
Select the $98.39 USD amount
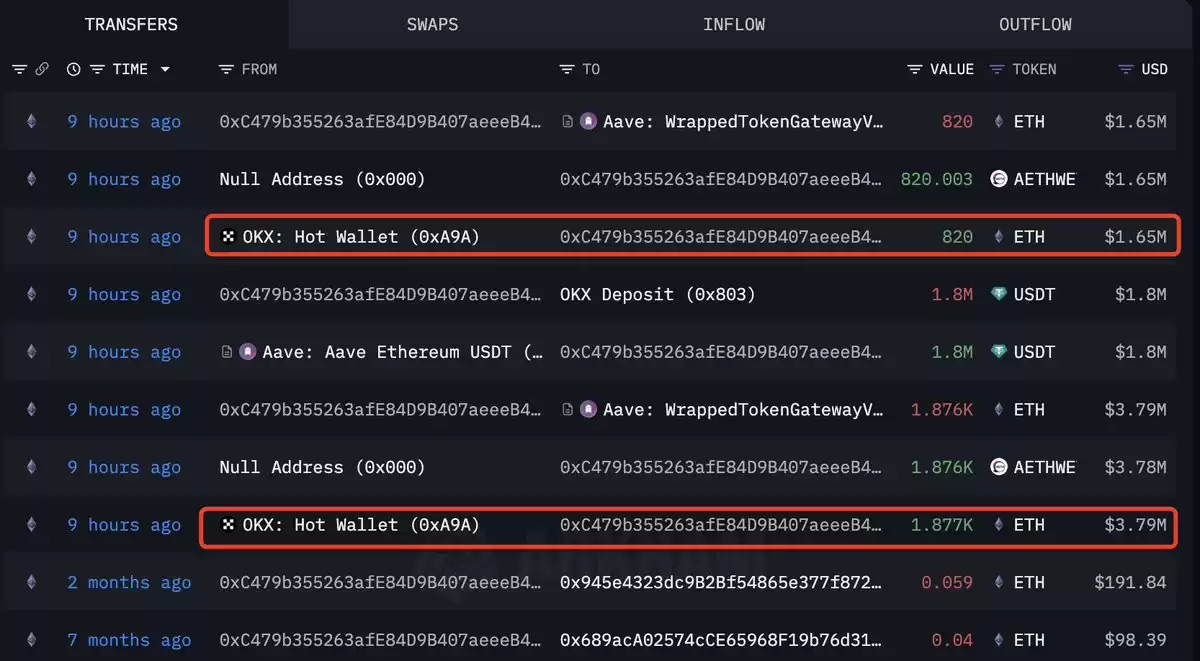tap(1135, 640)
